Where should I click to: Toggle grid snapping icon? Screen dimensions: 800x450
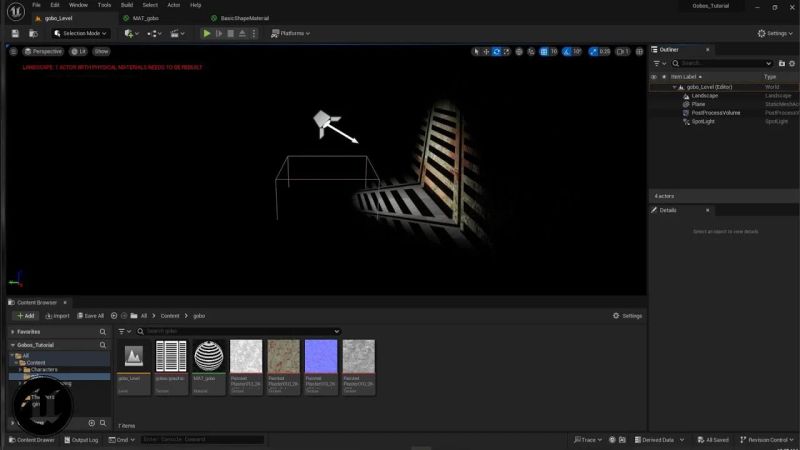click(544, 52)
